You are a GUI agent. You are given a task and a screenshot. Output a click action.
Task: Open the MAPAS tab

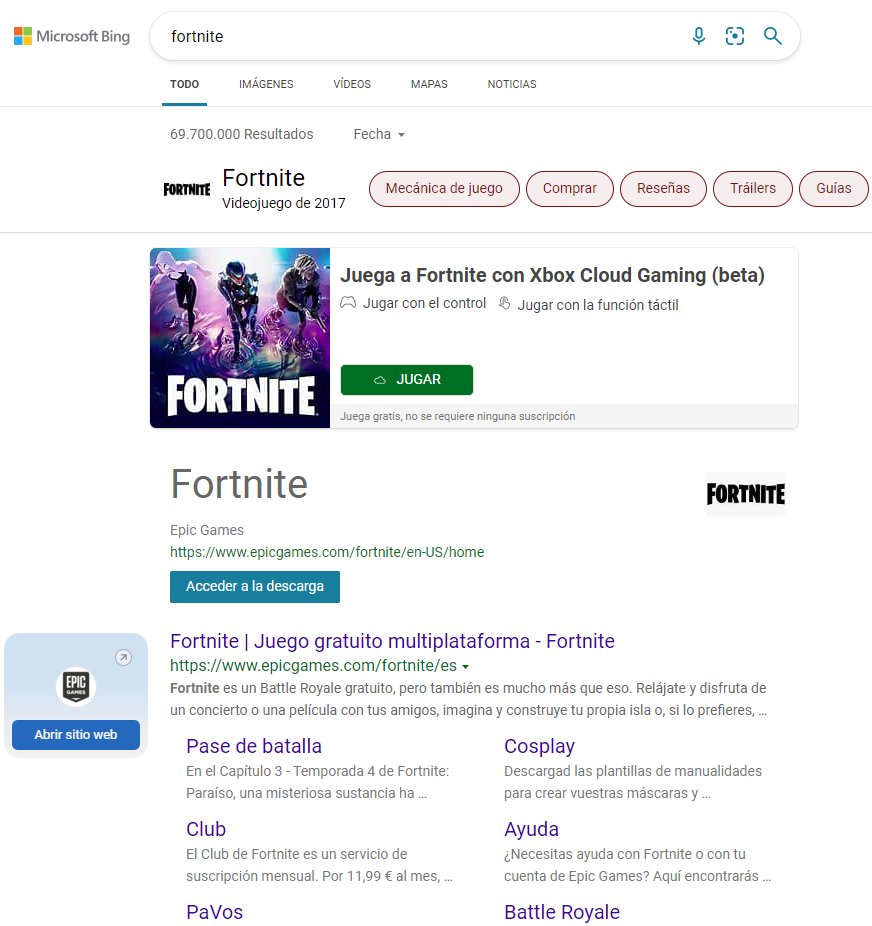pyautogui.click(x=429, y=84)
